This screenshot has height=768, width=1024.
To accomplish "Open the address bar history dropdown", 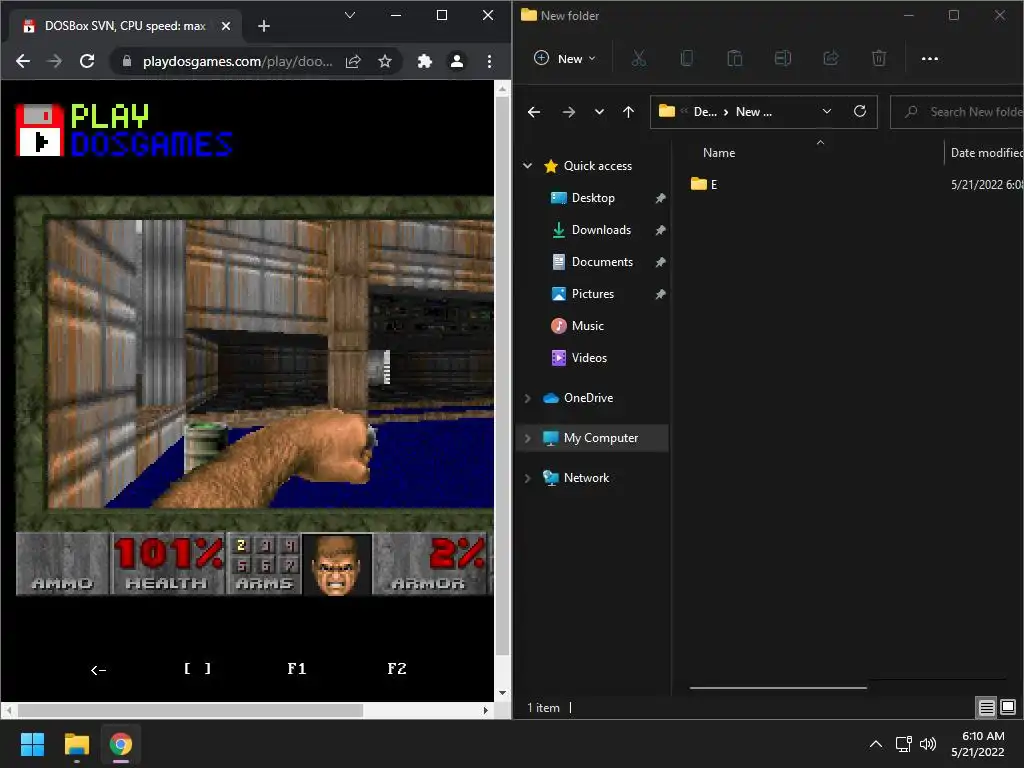I will click(827, 112).
